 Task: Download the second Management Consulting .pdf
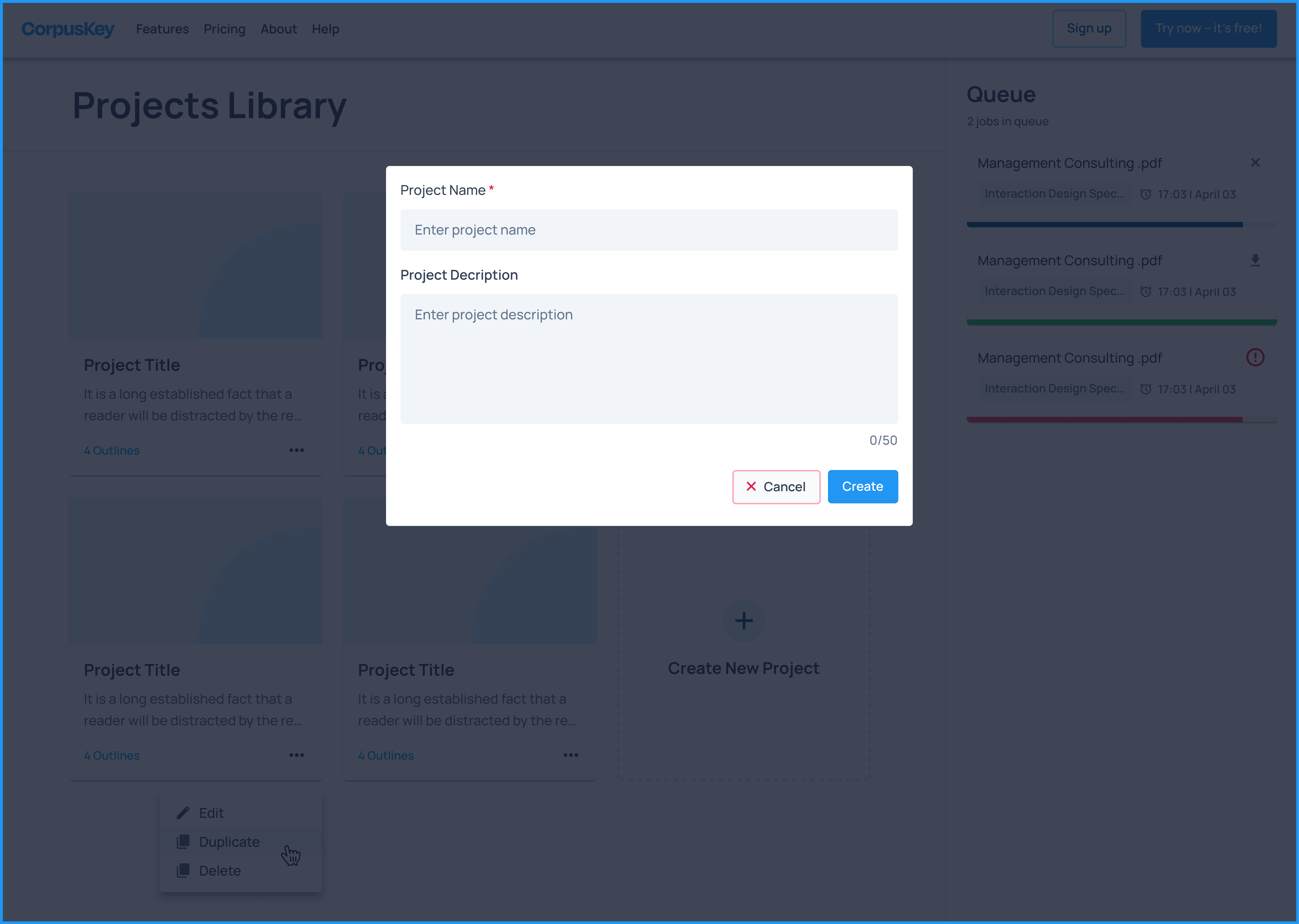(x=1255, y=260)
